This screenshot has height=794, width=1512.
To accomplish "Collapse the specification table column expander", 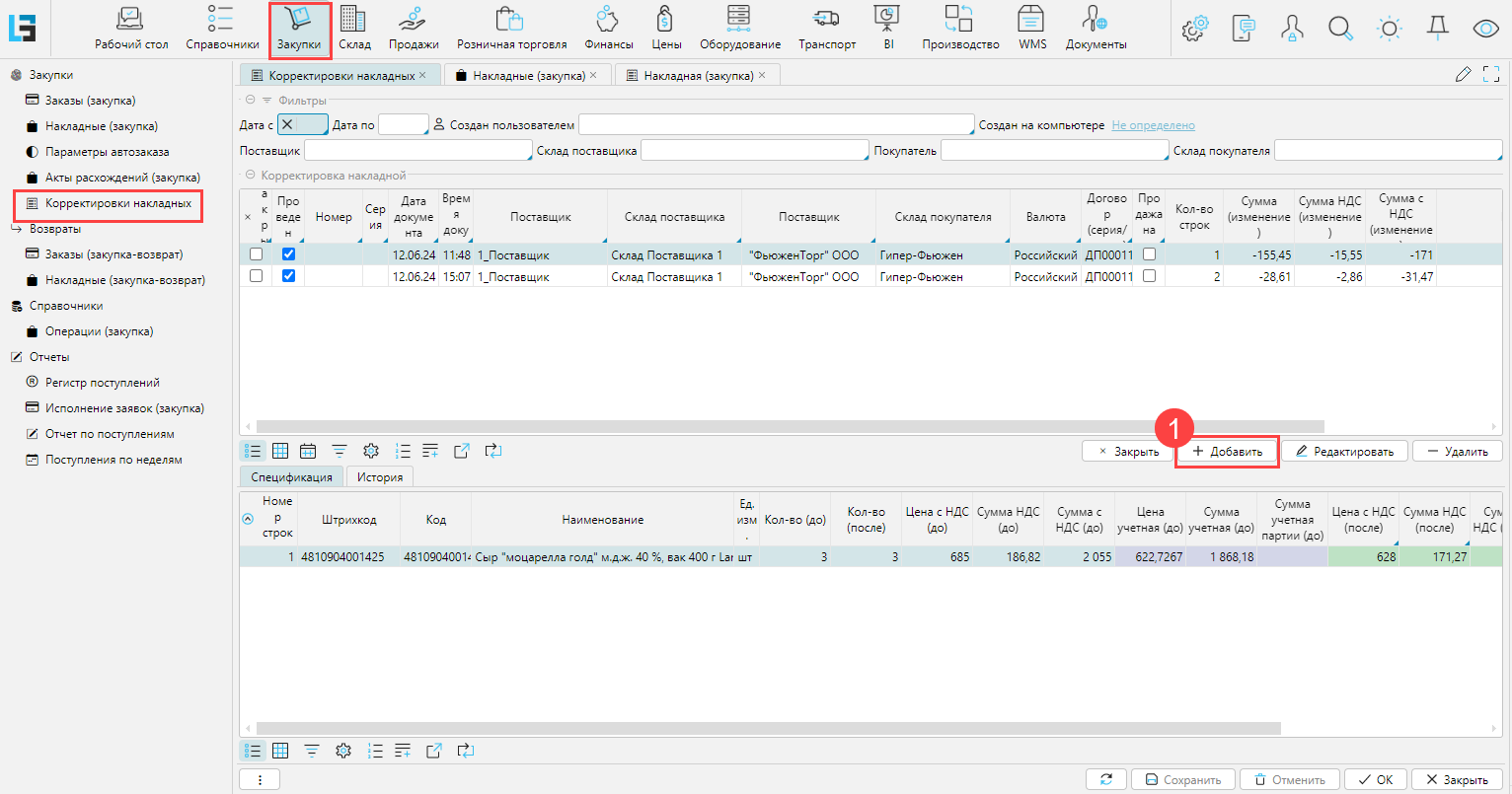I will pos(248,519).
